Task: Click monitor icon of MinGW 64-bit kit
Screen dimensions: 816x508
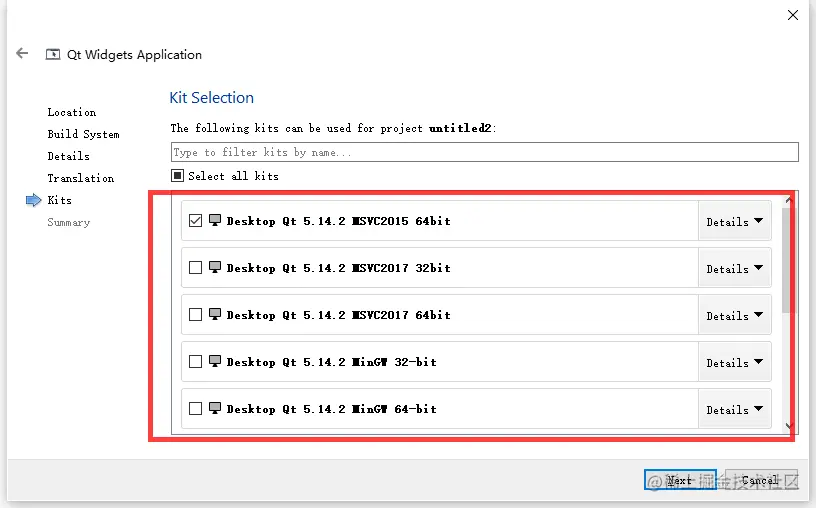Action: click(215, 408)
